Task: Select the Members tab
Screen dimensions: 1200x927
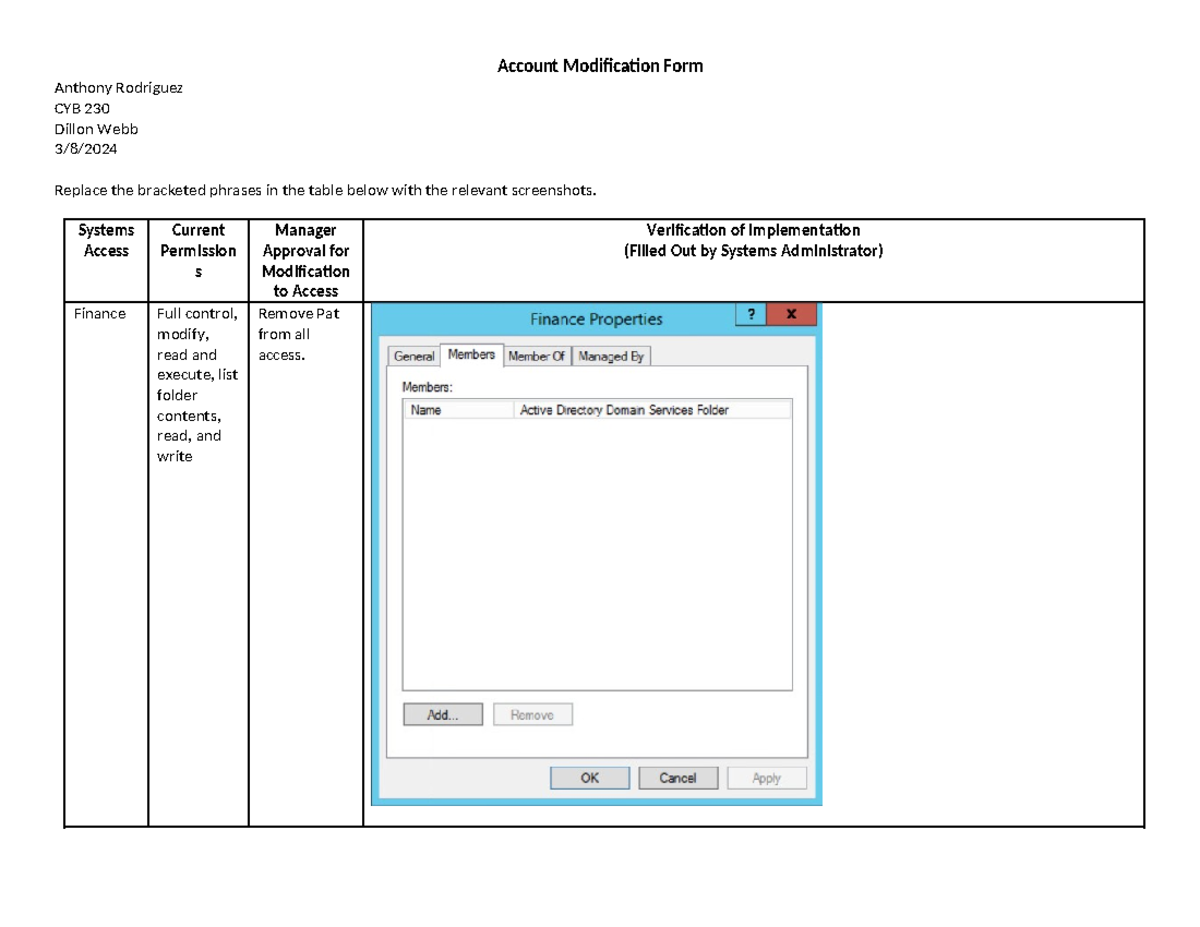Action: [x=471, y=354]
